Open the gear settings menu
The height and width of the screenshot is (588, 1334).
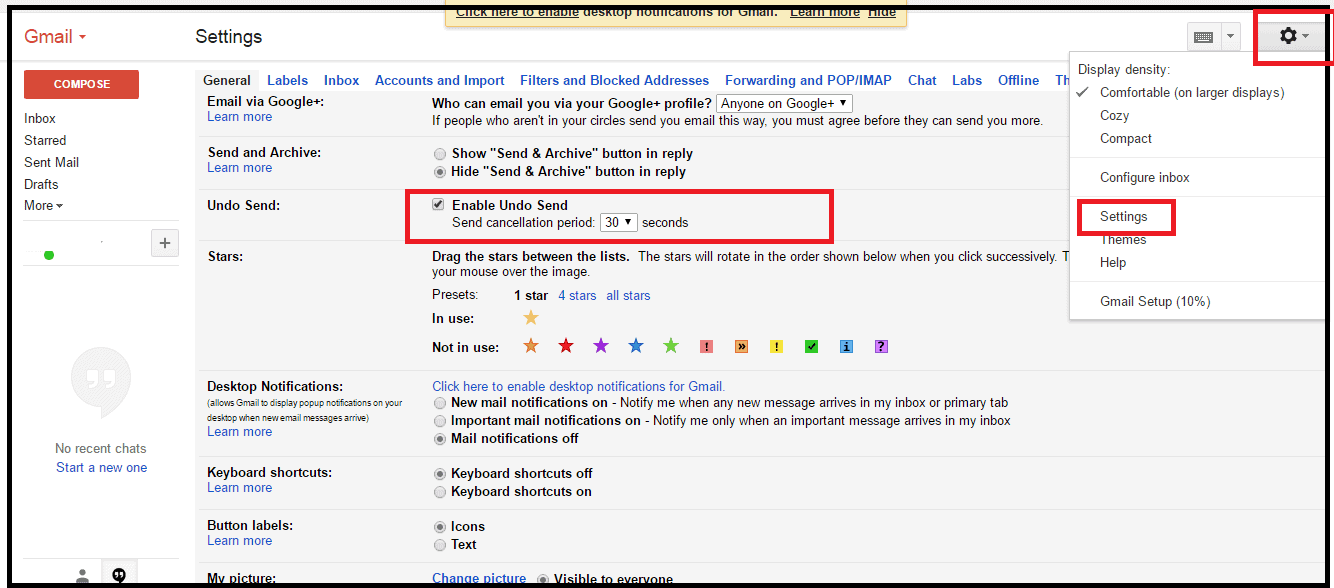1293,36
